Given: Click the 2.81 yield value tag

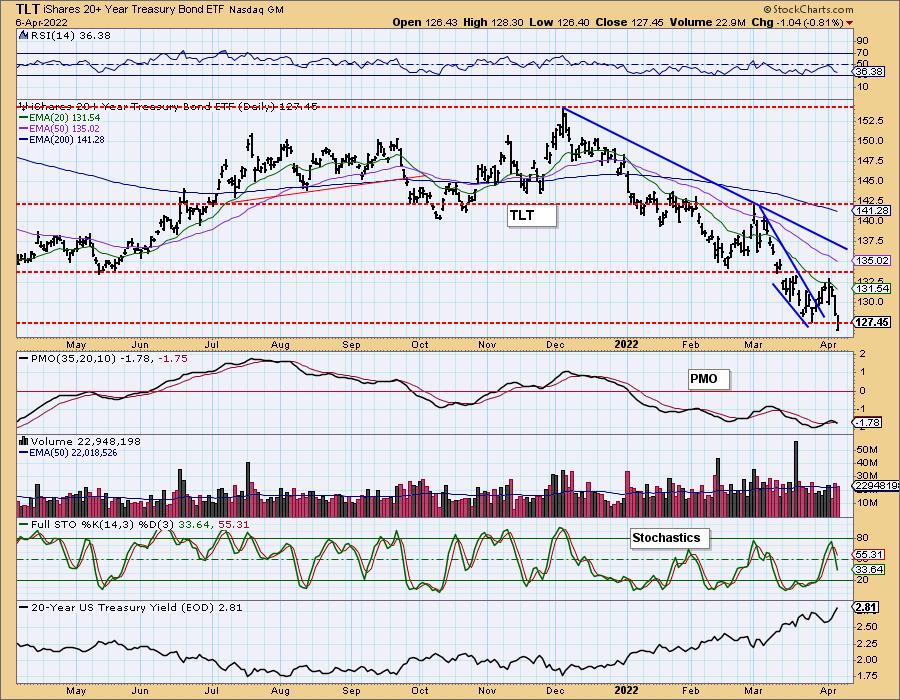Looking at the screenshot, I should point(866,608).
